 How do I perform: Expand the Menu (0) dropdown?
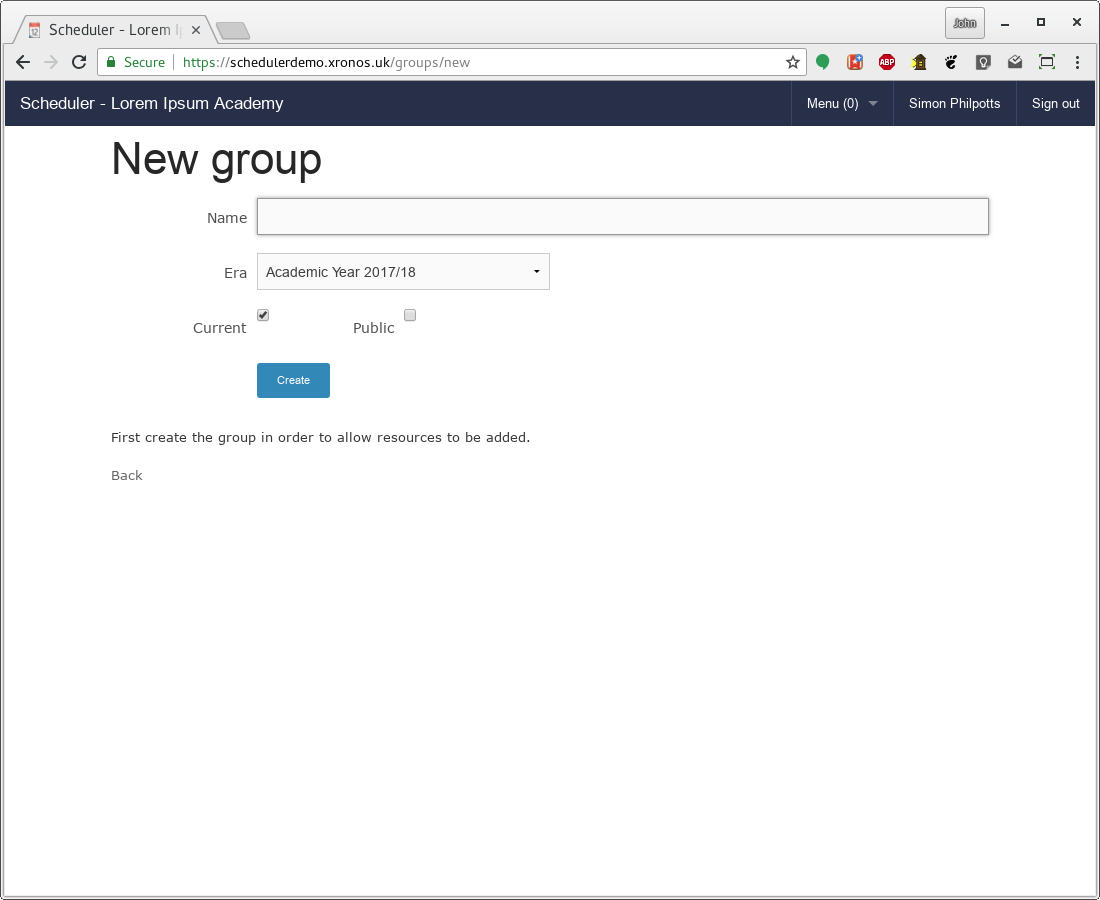coord(842,103)
